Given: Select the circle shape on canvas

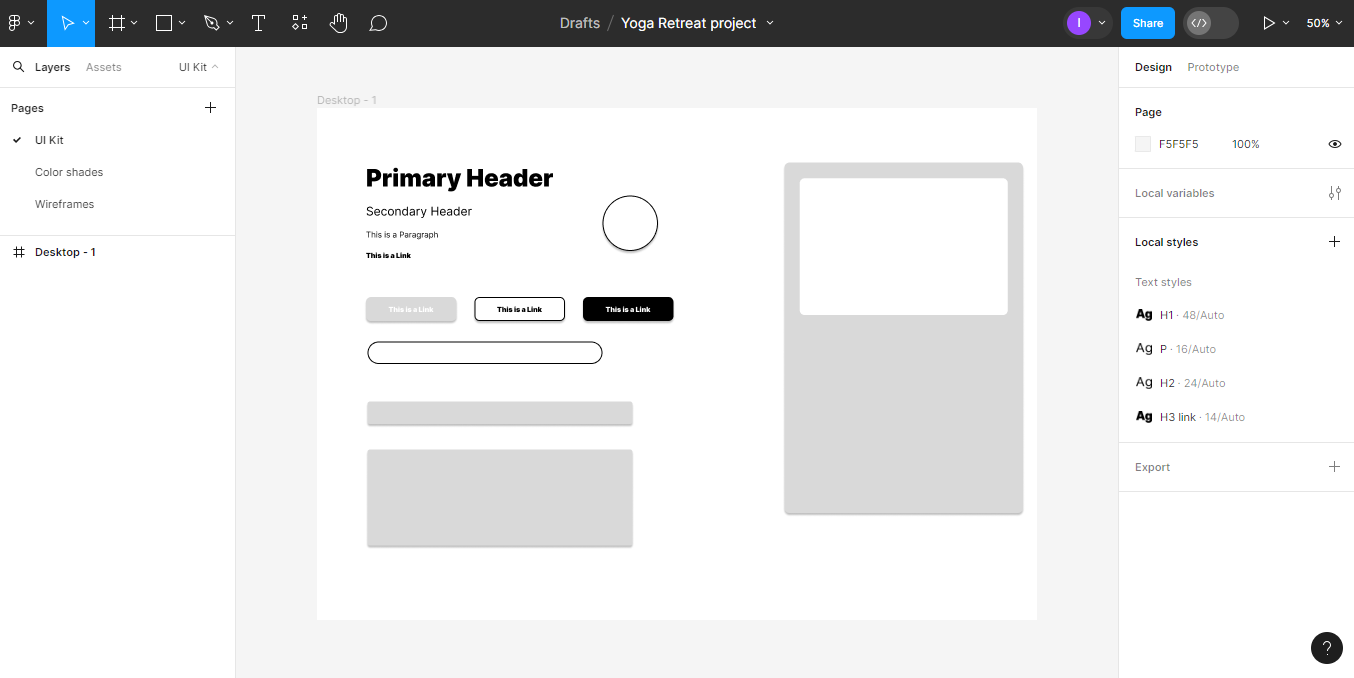Looking at the screenshot, I should tap(630, 223).
